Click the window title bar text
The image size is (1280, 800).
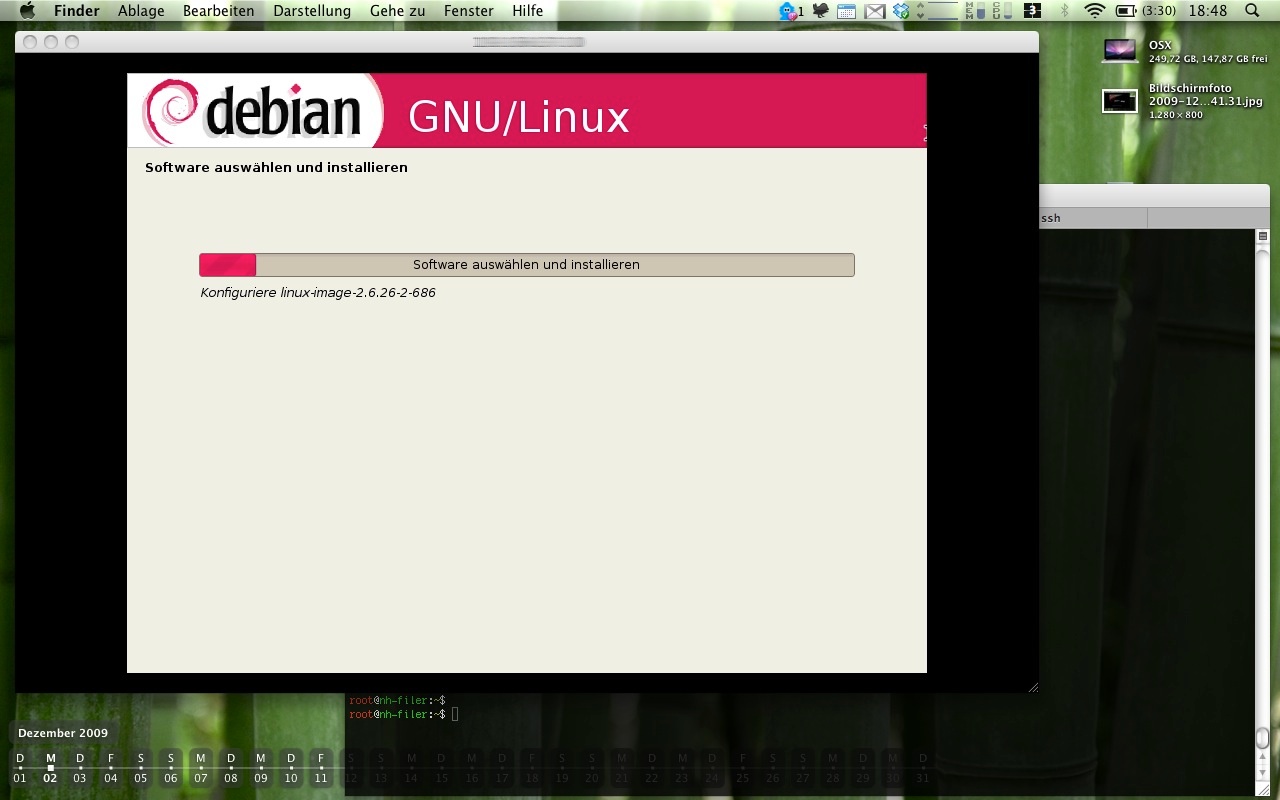tap(528, 42)
